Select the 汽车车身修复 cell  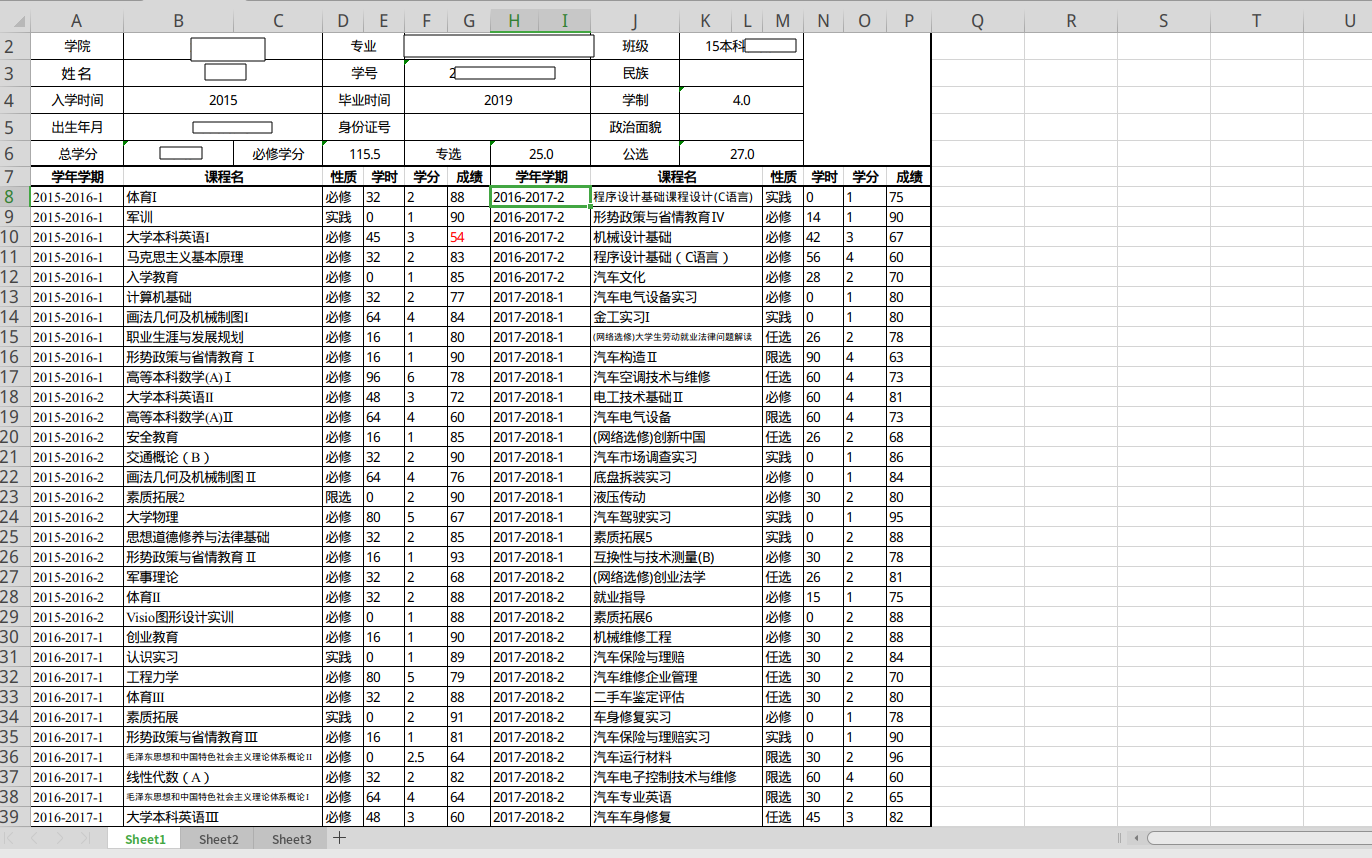pyautogui.click(x=676, y=817)
